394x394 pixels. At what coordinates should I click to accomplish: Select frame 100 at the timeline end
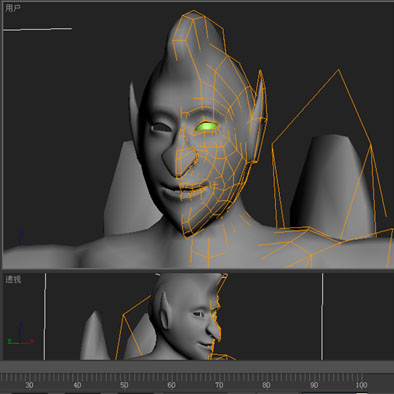(361, 385)
